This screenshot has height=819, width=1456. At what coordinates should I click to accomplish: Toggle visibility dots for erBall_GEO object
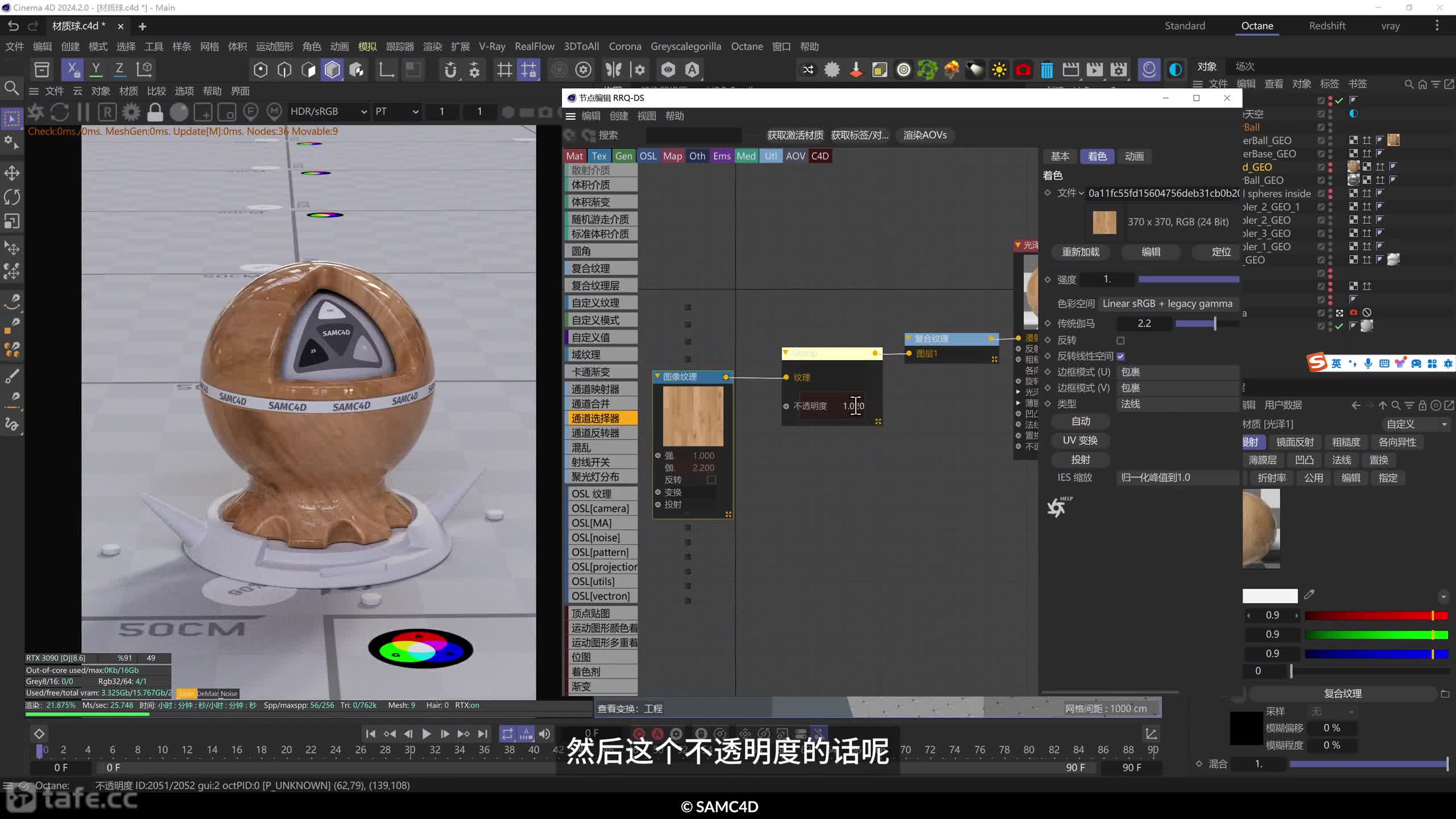(1330, 140)
